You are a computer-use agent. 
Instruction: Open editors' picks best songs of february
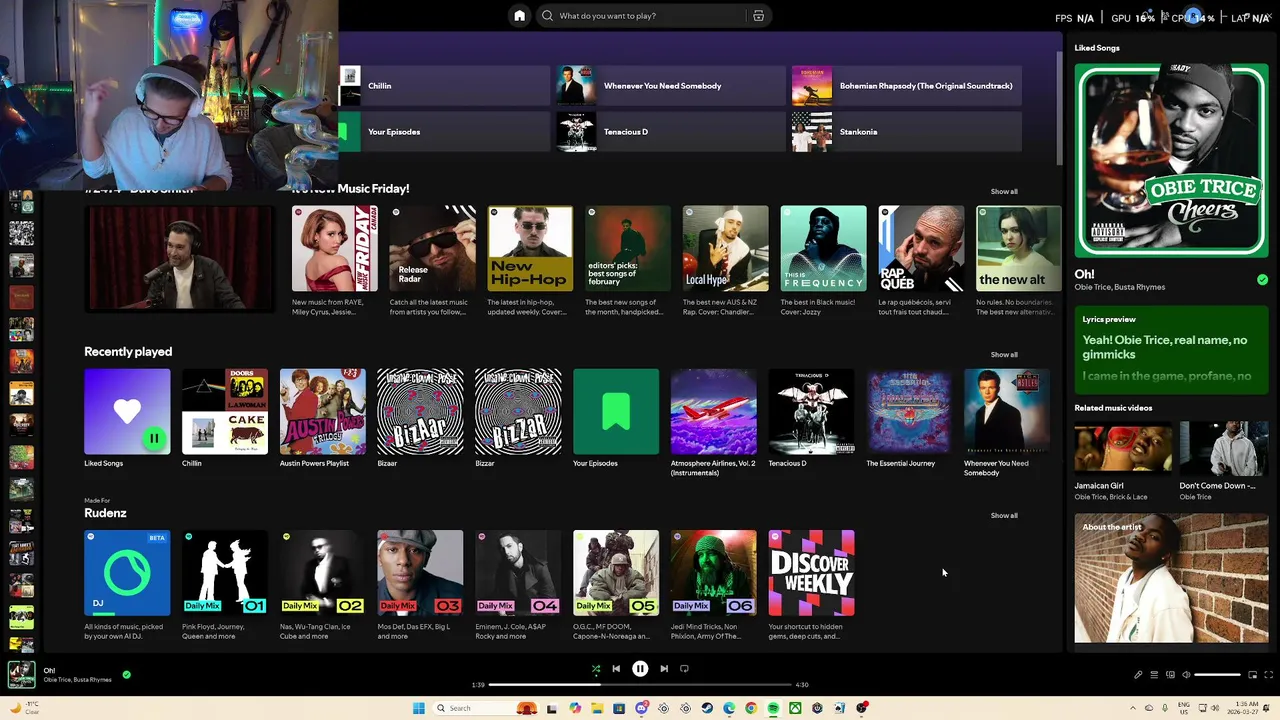[628, 249]
